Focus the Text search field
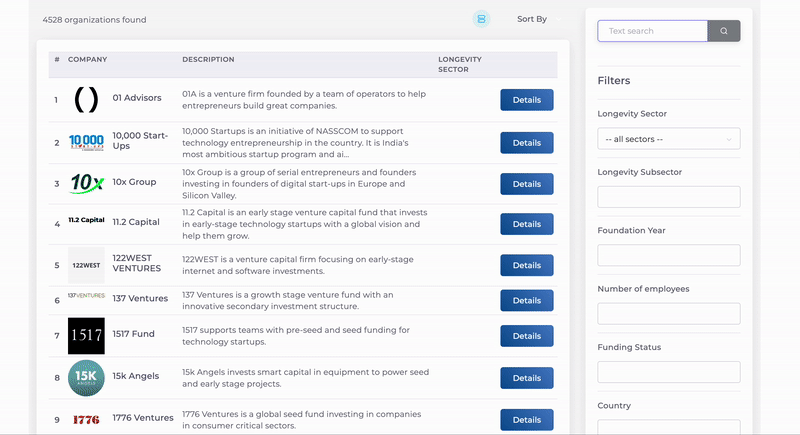 point(653,31)
